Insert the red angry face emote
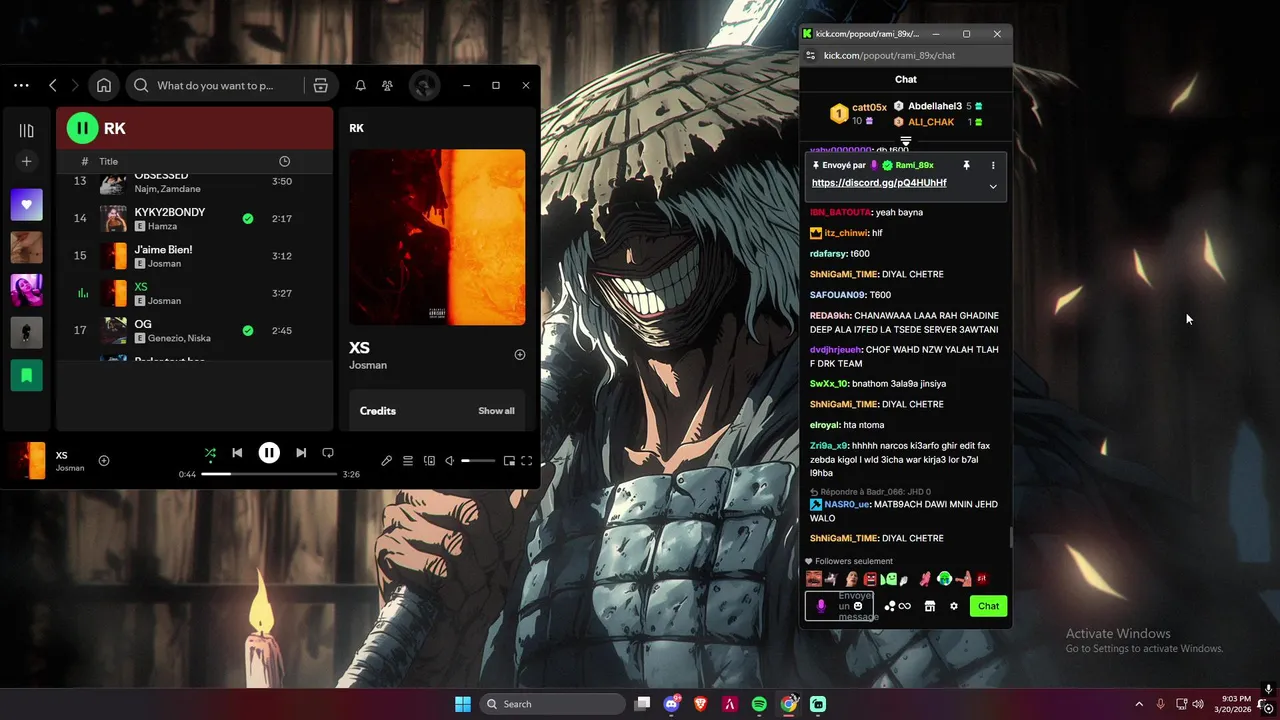This screenshot has width=1280, height=720. pos(870,579)
